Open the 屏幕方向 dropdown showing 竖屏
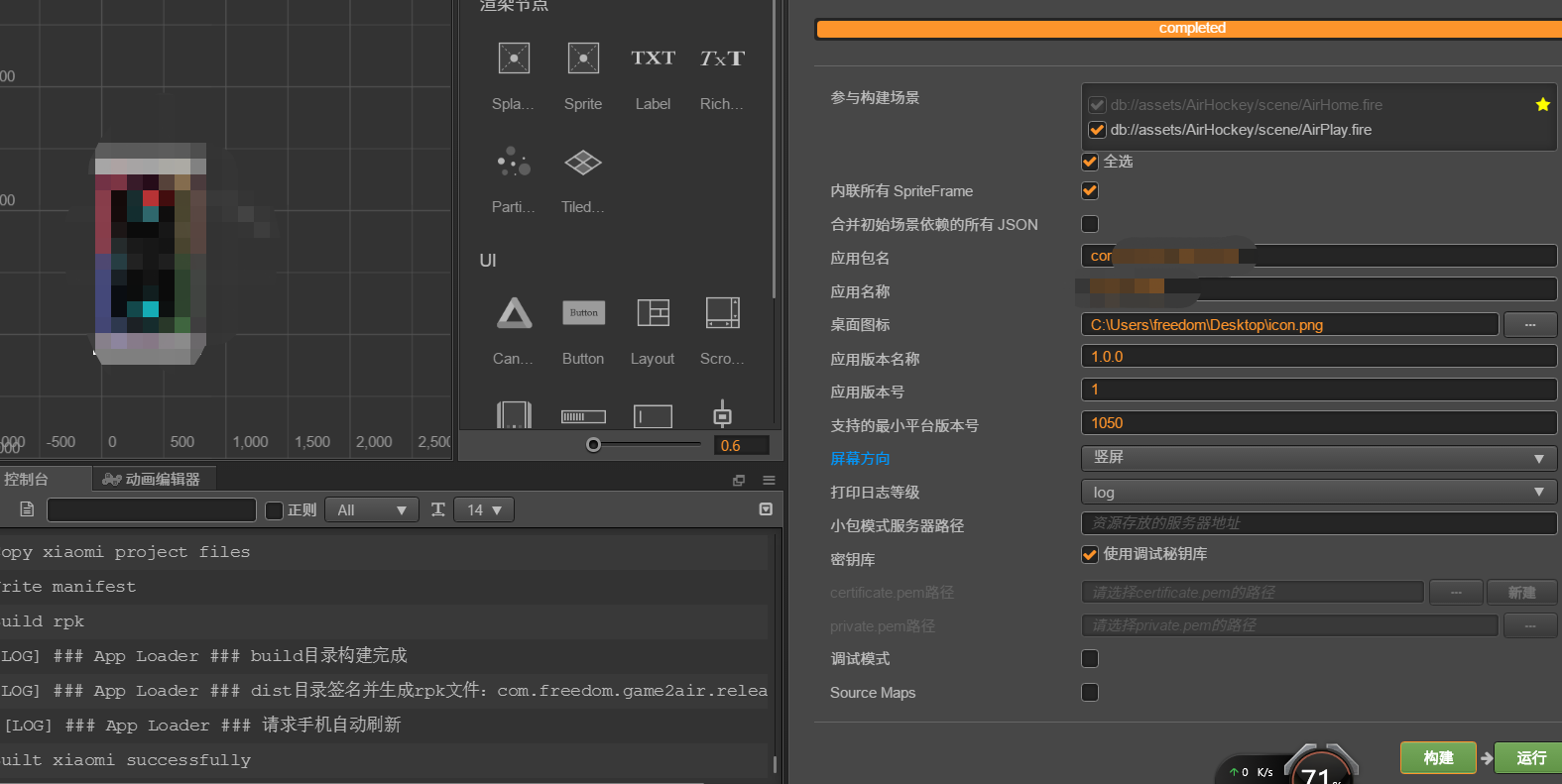Image resolution: width=1562 pixels, height=784 pixels. [x=1319, y=457]
